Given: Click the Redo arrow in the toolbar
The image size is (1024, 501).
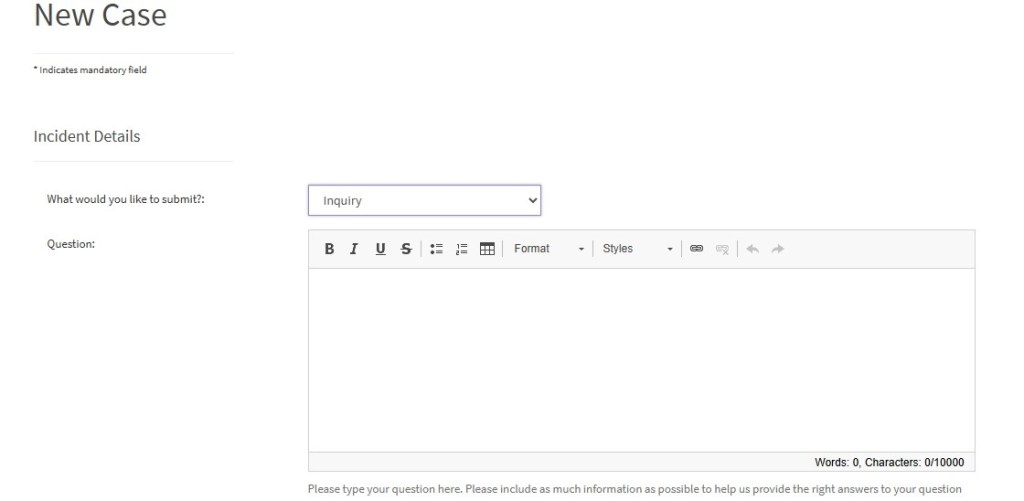Looking at the screenshot, I should [x=778, y=249].
